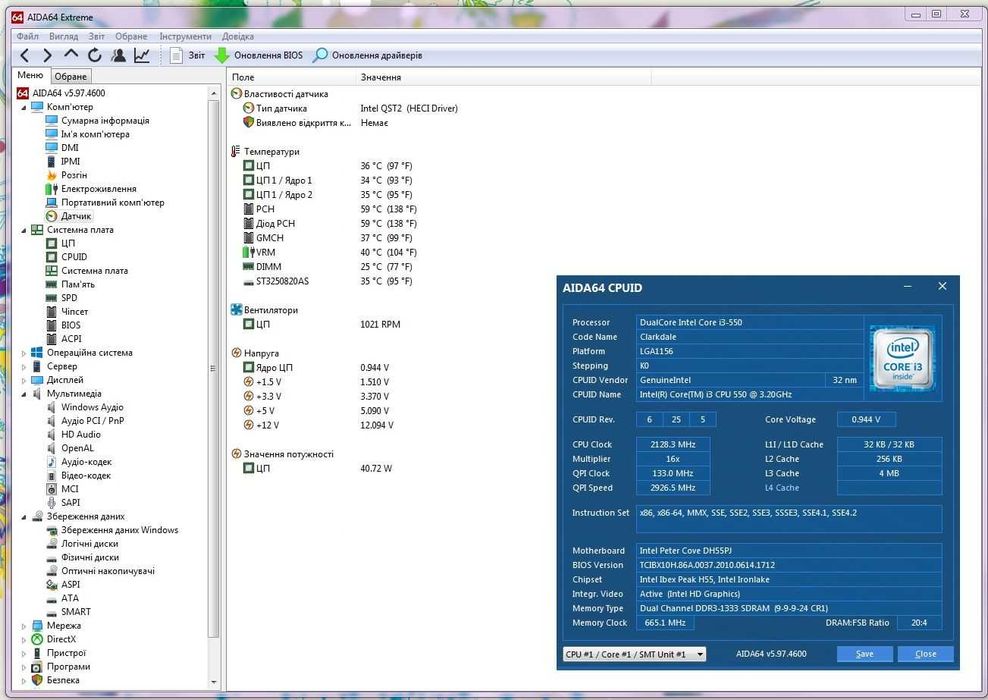
Task: Select the Ядро ЦП voltage row
Action: click(x=316, y=368)
